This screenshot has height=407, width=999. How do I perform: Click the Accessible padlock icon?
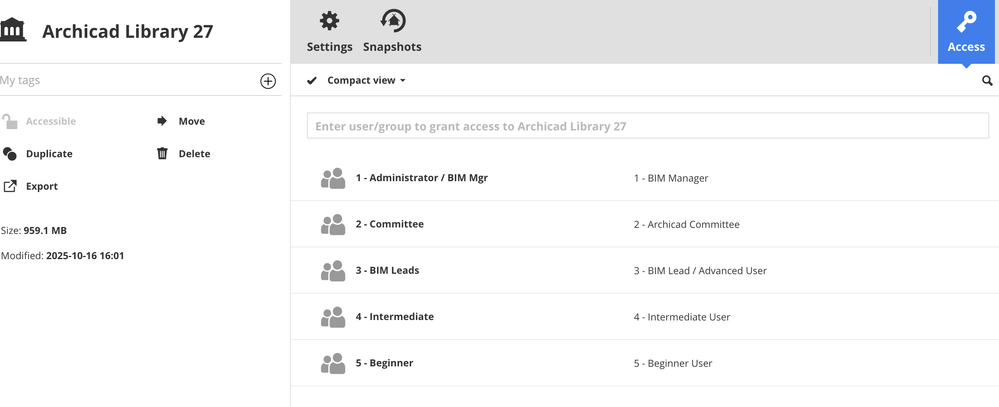pos(10,121)
